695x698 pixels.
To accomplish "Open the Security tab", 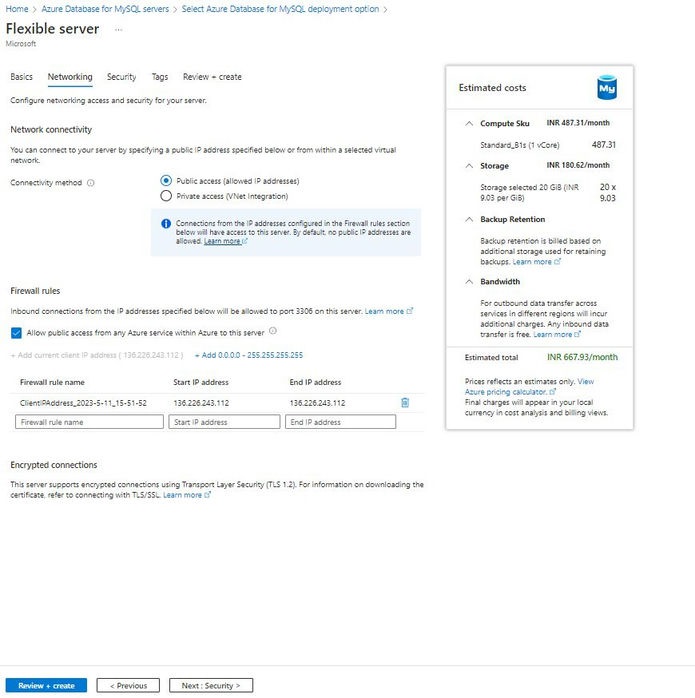I will [122, 77].
